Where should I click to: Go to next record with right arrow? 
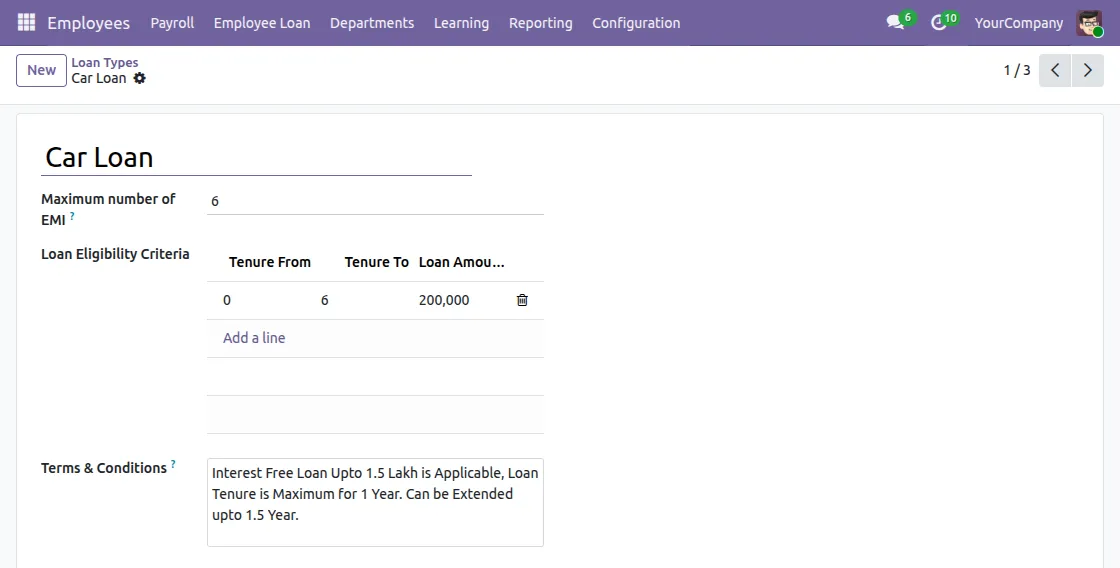[x=1088, y=70]
